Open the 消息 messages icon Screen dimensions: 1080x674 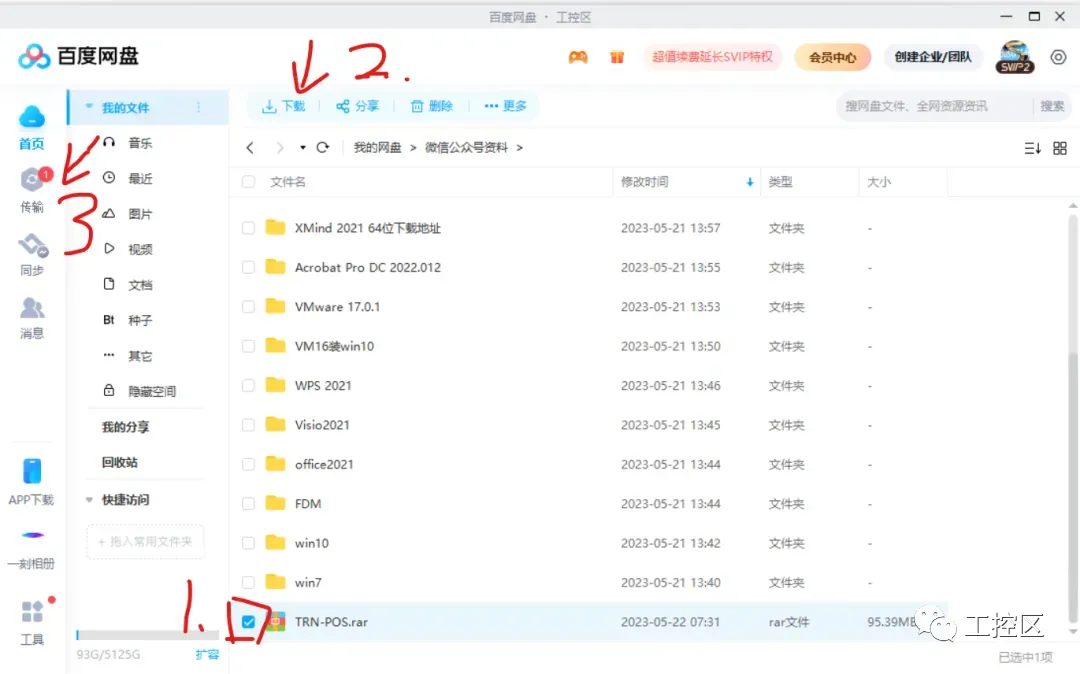[32, 308]
